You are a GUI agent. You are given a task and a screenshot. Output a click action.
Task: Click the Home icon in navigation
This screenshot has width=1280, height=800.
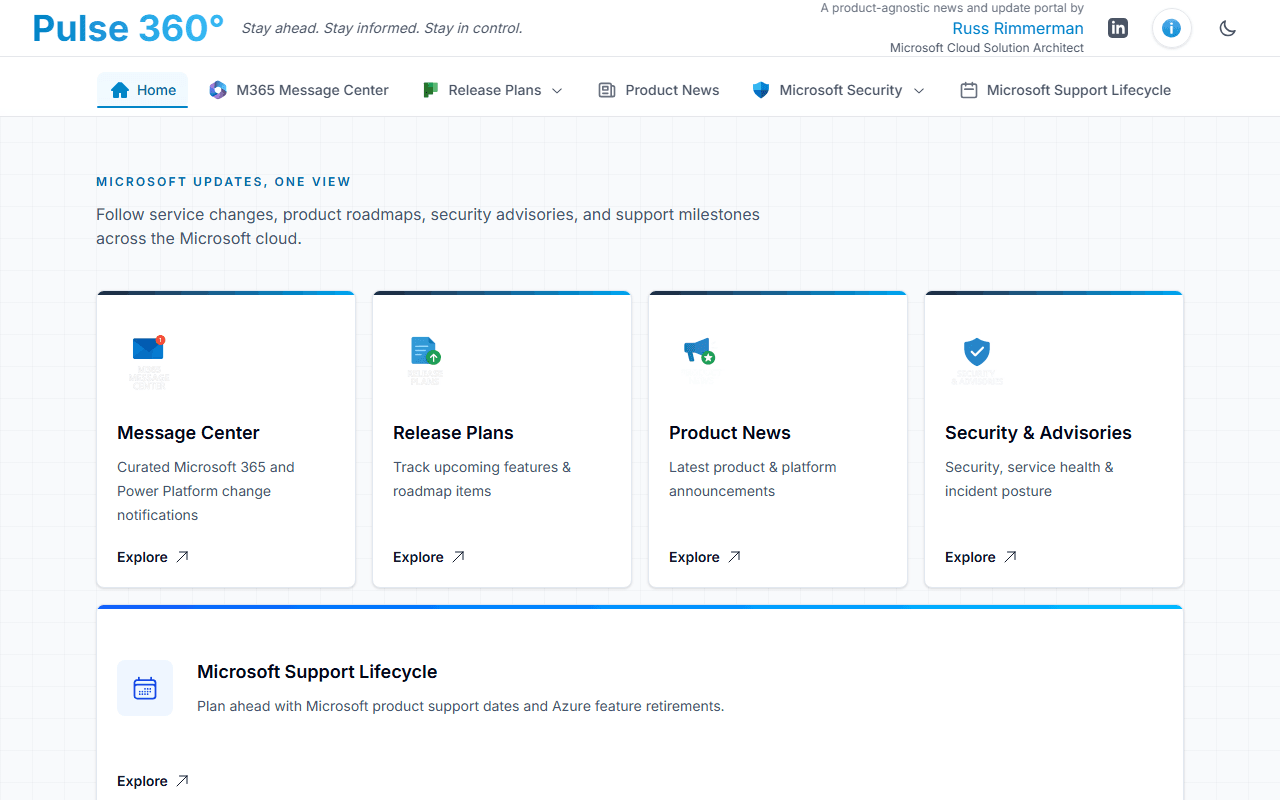120,90
